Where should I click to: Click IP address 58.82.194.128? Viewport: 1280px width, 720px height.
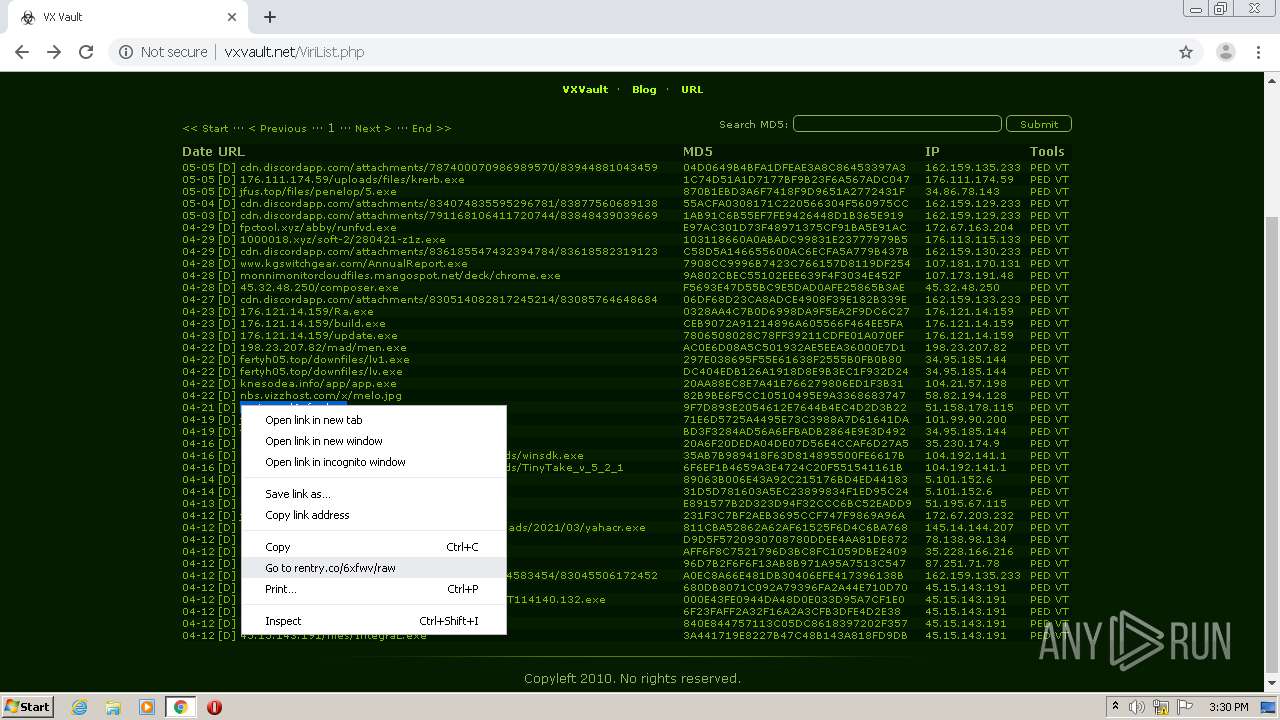click(x=966, y=396)
